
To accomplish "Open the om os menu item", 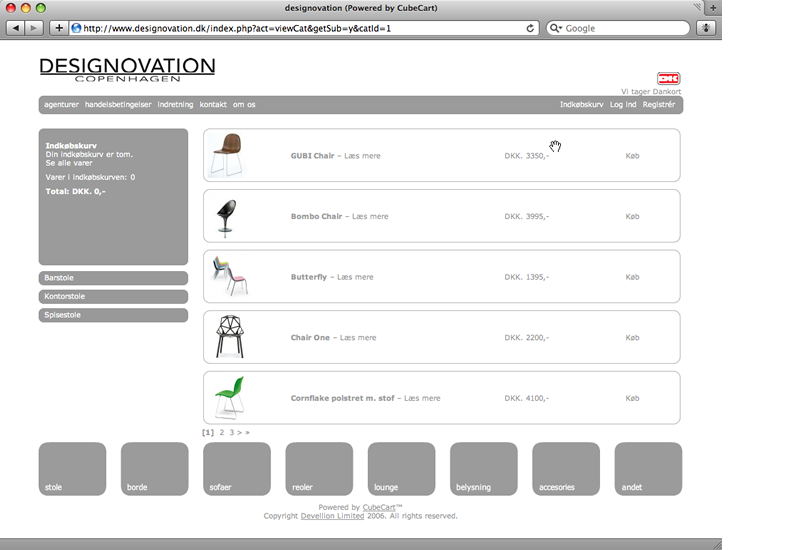I will coord(244,105).
